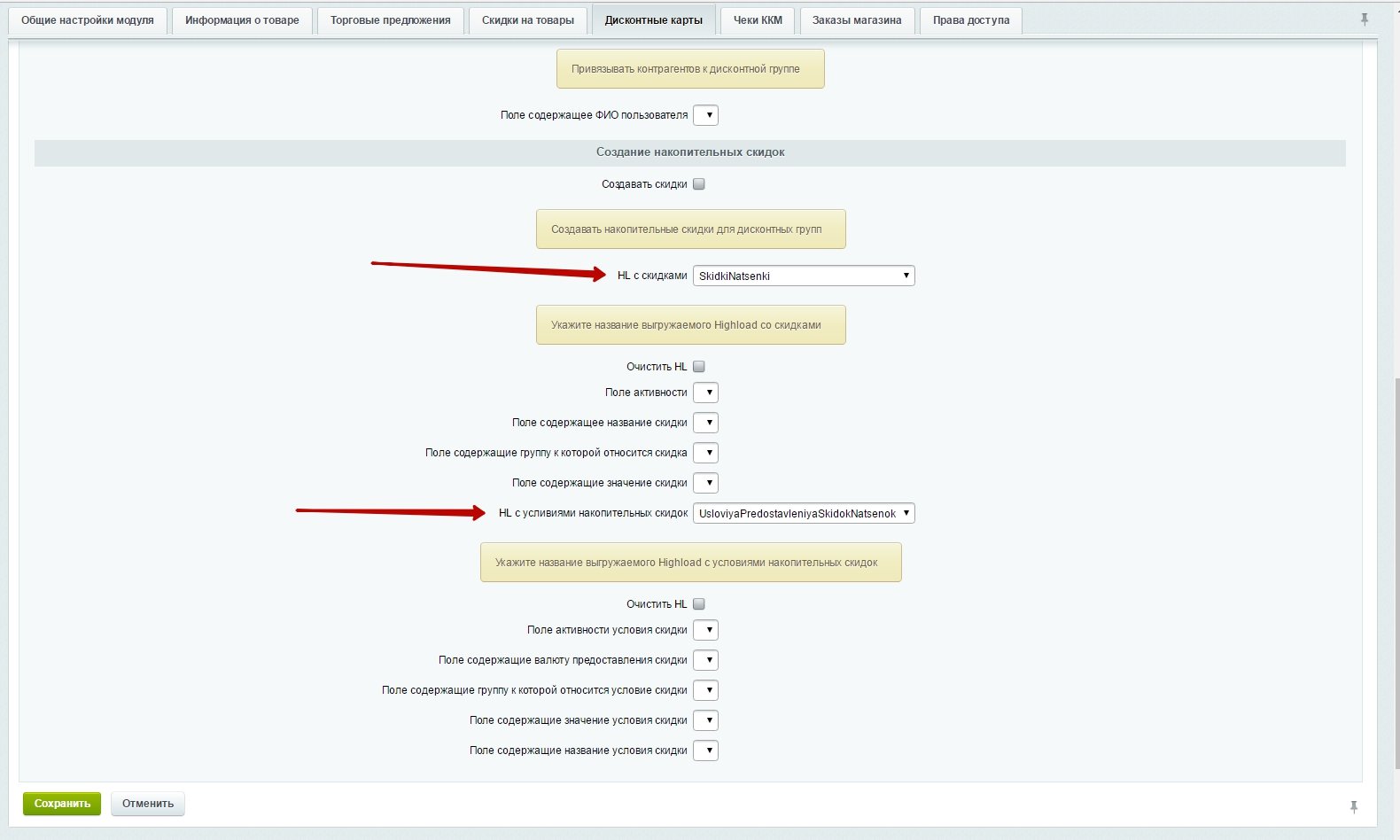Toggle 'Очистить HL' checkbox under накопительных скидок conditions
This screenshot has width=1400, height=840.
[699, 604]
